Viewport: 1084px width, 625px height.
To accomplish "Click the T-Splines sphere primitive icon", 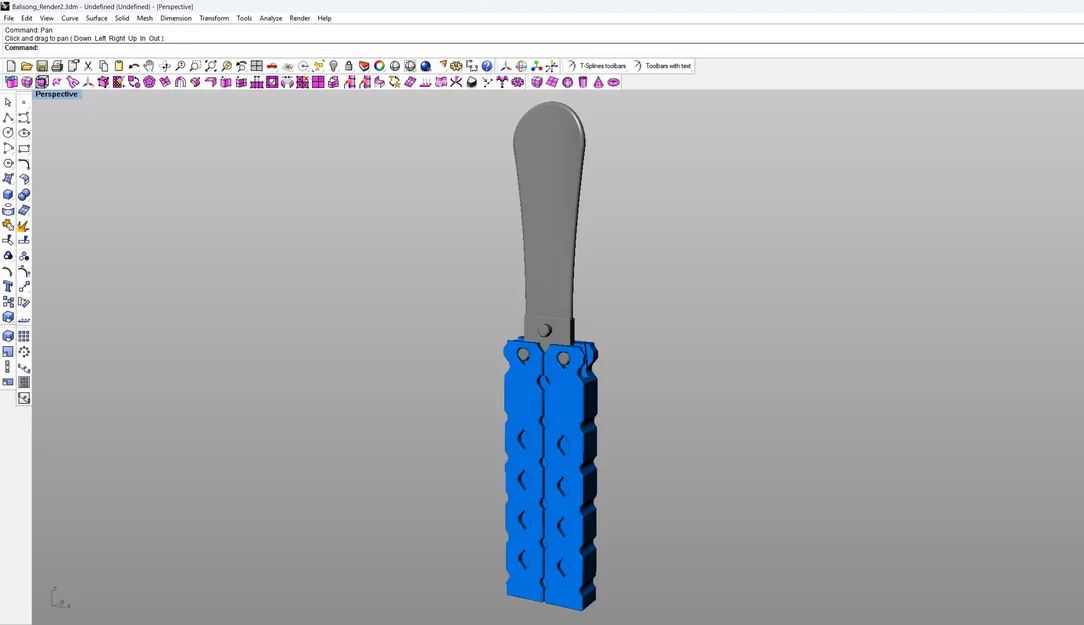I will pyautogui.click(x=568, y=82).
